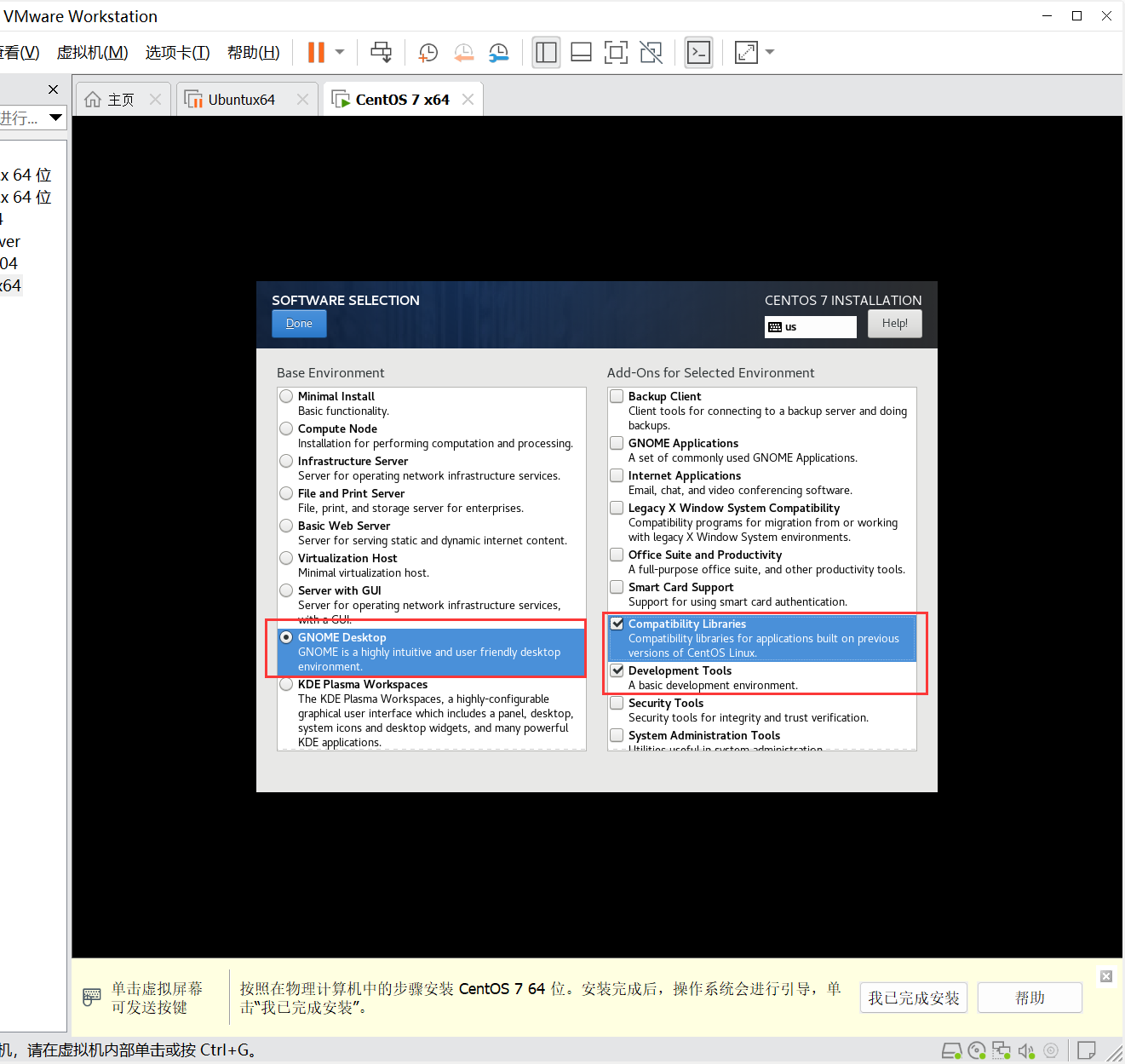Image resolution: width=1125 pixels, height=1064 pixels.
Task: Click the Send Ctrl+Alt+Del toolbar icon
Action: tap(381, 53)
